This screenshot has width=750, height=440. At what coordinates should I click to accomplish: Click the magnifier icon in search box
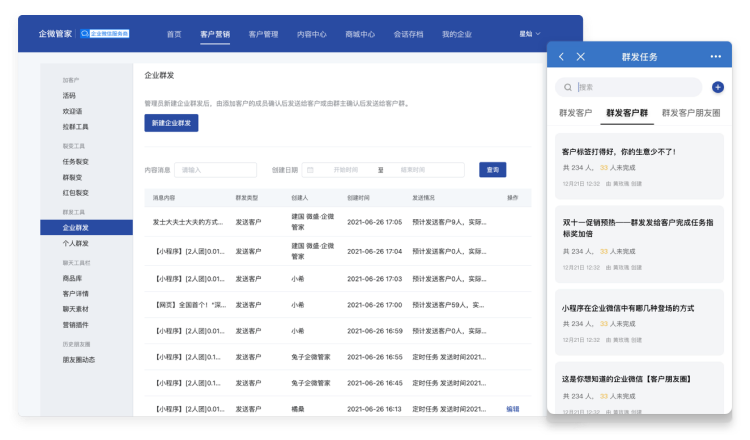coord(568,88)
